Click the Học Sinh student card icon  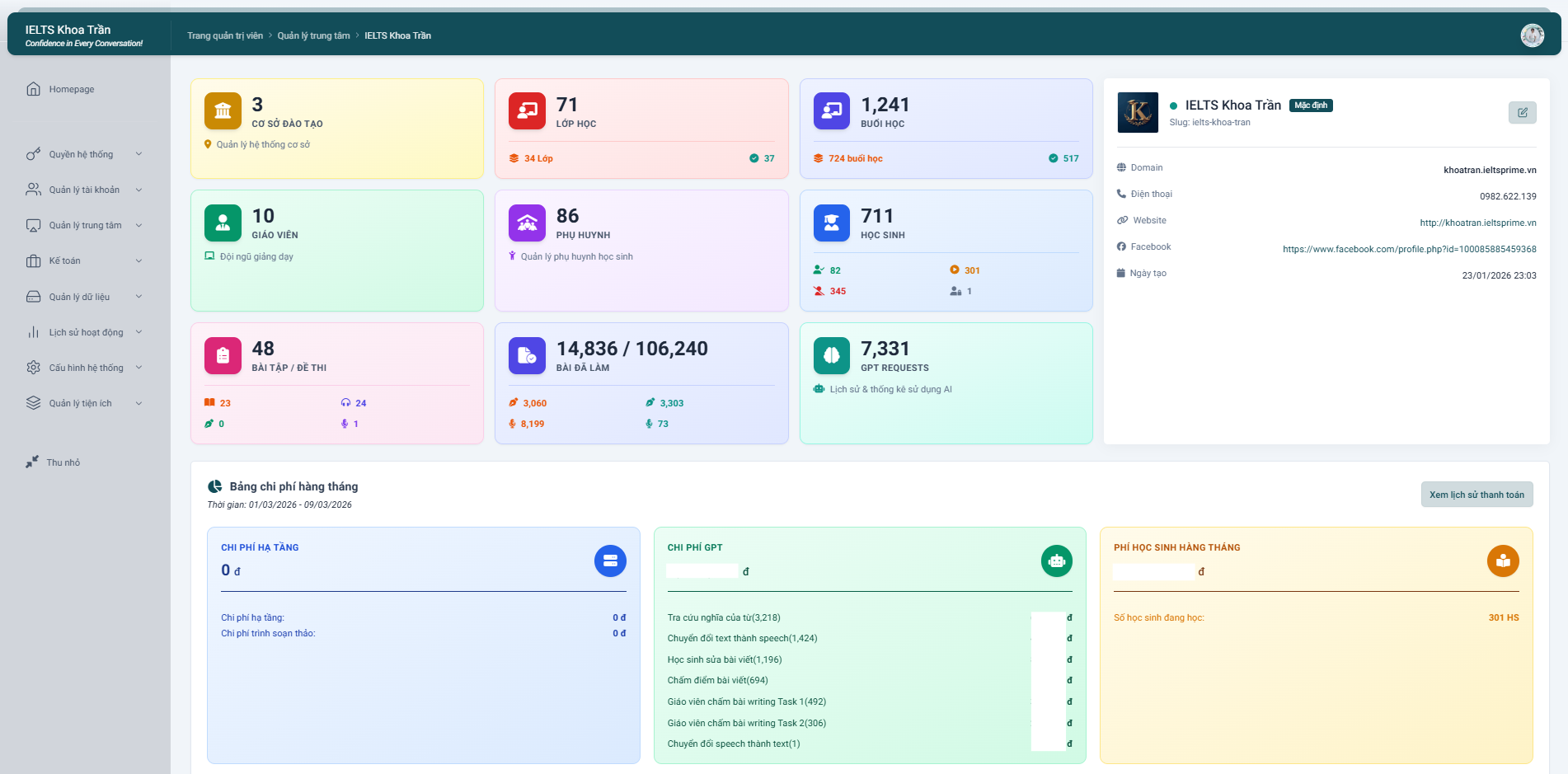point(831,223)
